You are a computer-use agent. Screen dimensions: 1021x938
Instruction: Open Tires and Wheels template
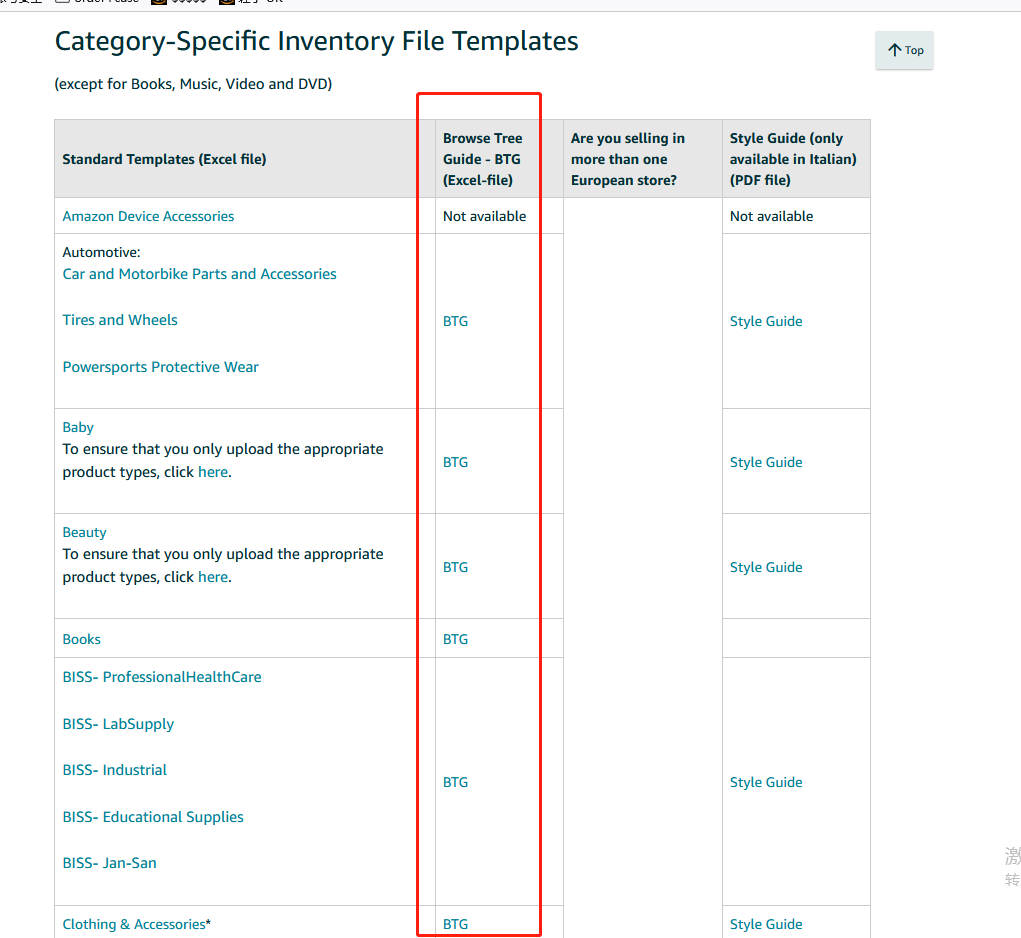(120, 320)
